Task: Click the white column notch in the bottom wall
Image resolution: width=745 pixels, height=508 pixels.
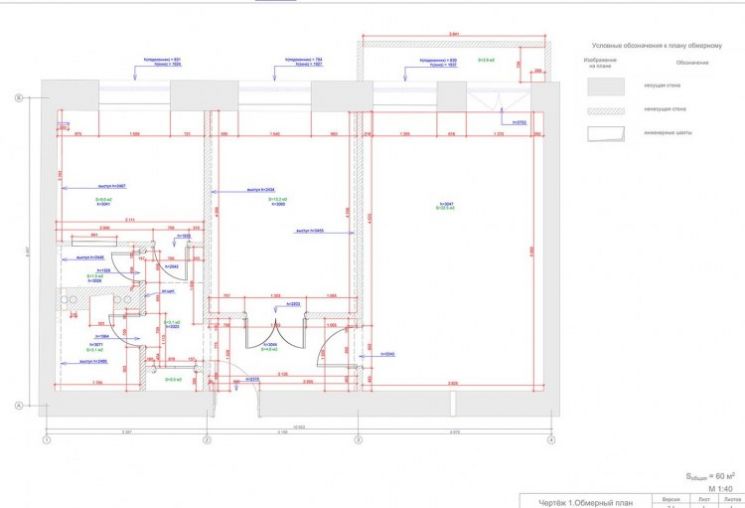Action: (x=453, y=403)
